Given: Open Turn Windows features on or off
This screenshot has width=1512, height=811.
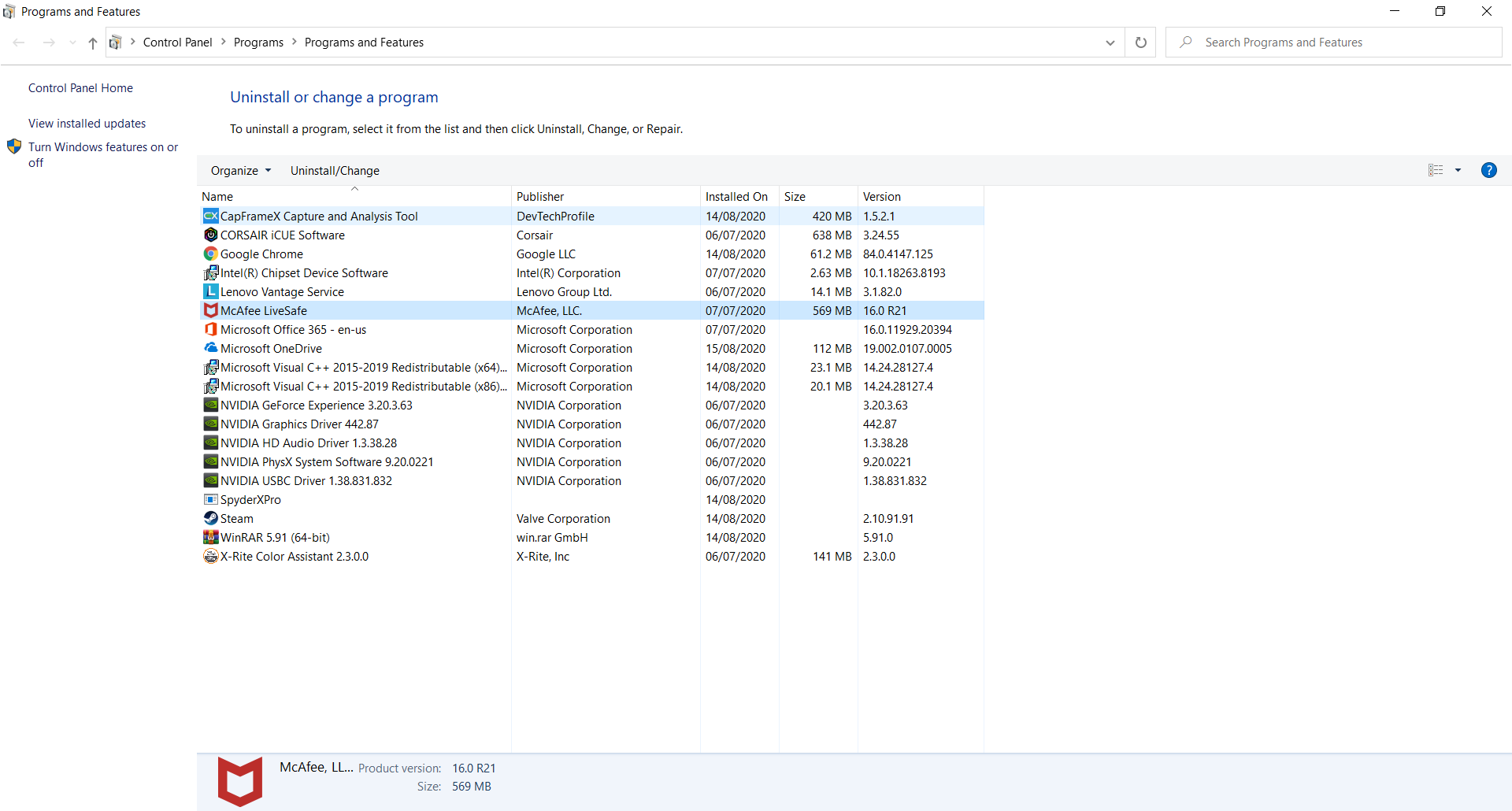Looking at the screenshot, I should 103,154.
